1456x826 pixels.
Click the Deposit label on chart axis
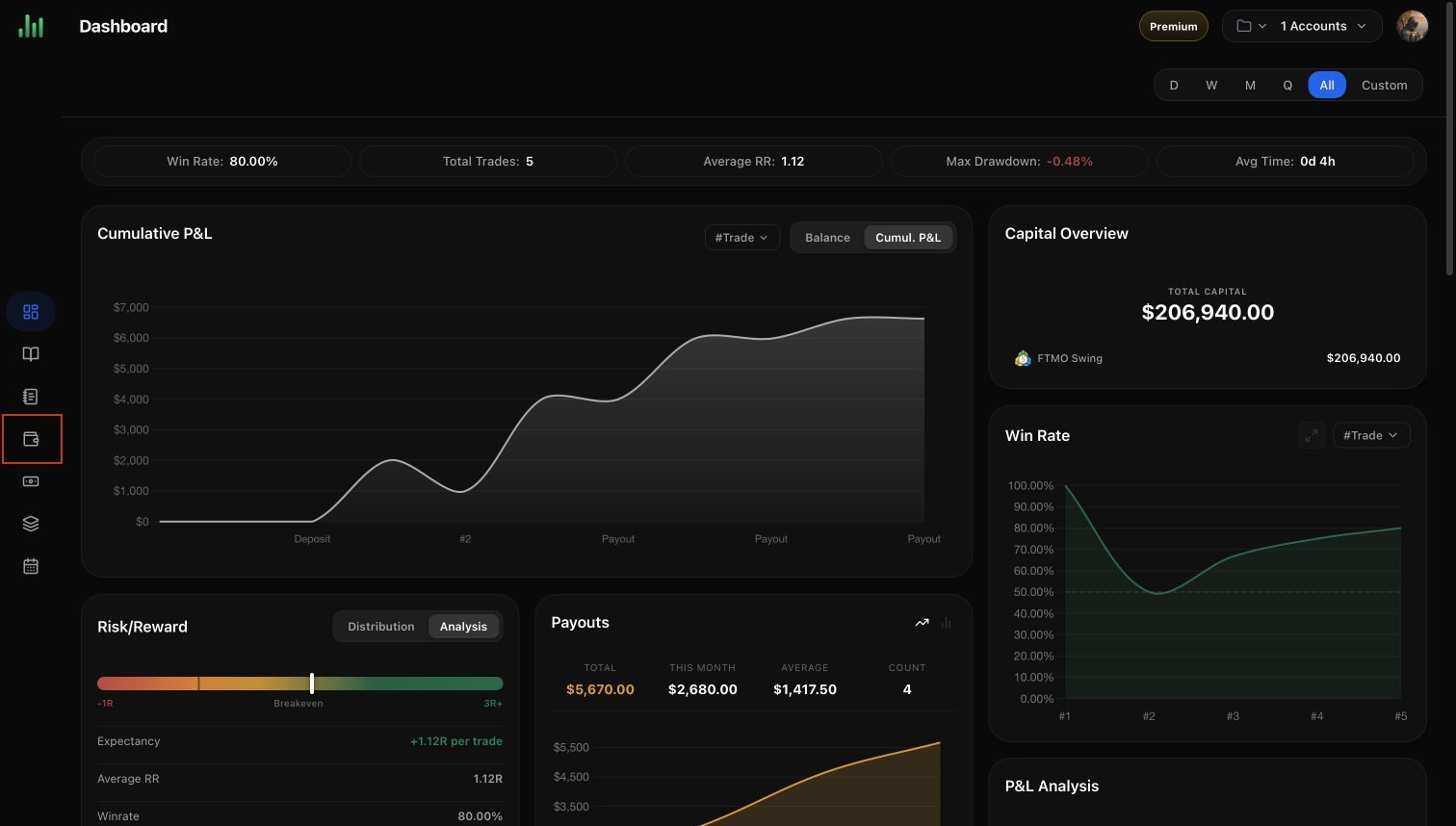(x=312, y=539)
